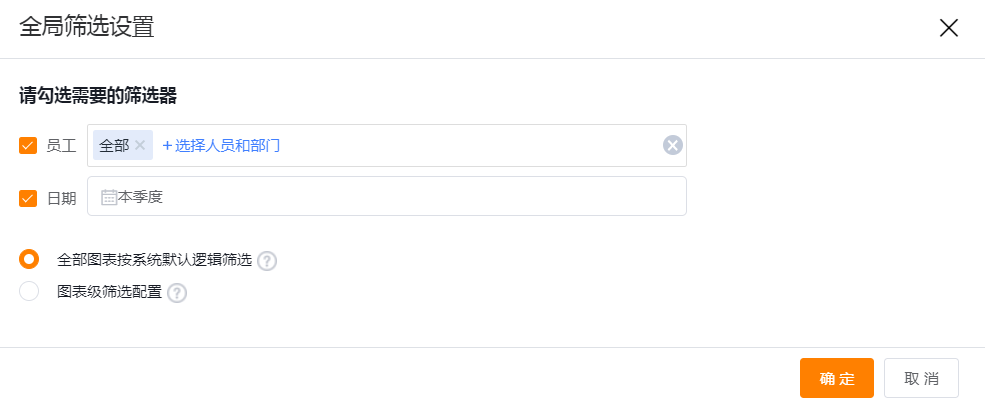The image size is (985, 403).
Task: Click the 全部 tag chip in employee field
Action: (x=122, y=146)
